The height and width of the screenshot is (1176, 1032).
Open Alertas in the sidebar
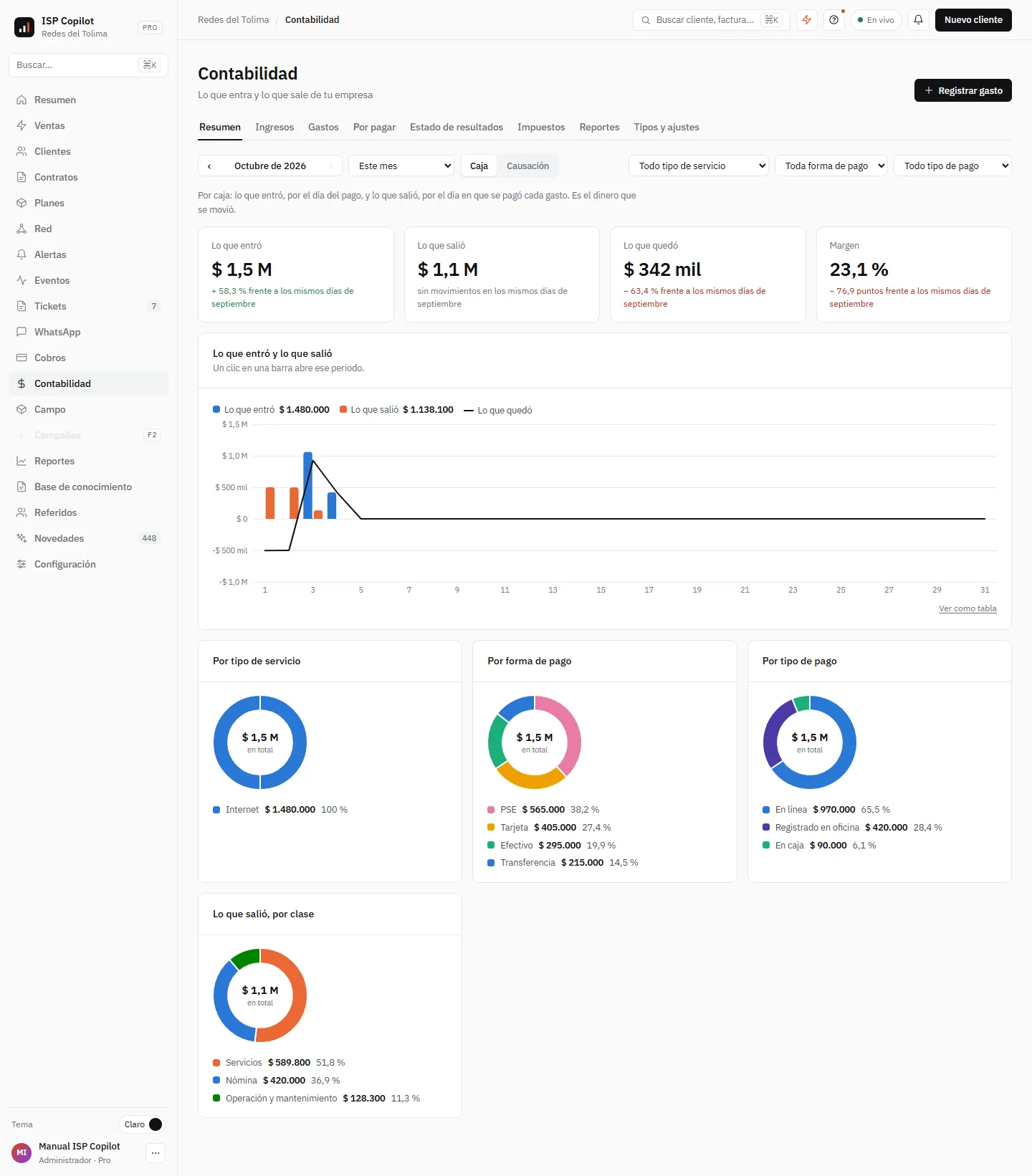tap(89, 254)
